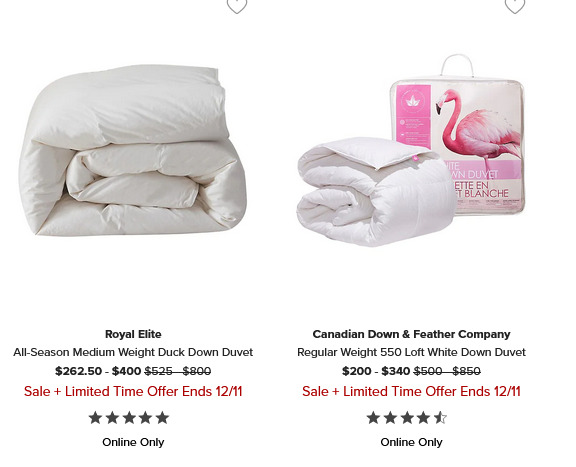Open All-Season Medium Weight Duck Down Duvet

click(x=133, y=352)
